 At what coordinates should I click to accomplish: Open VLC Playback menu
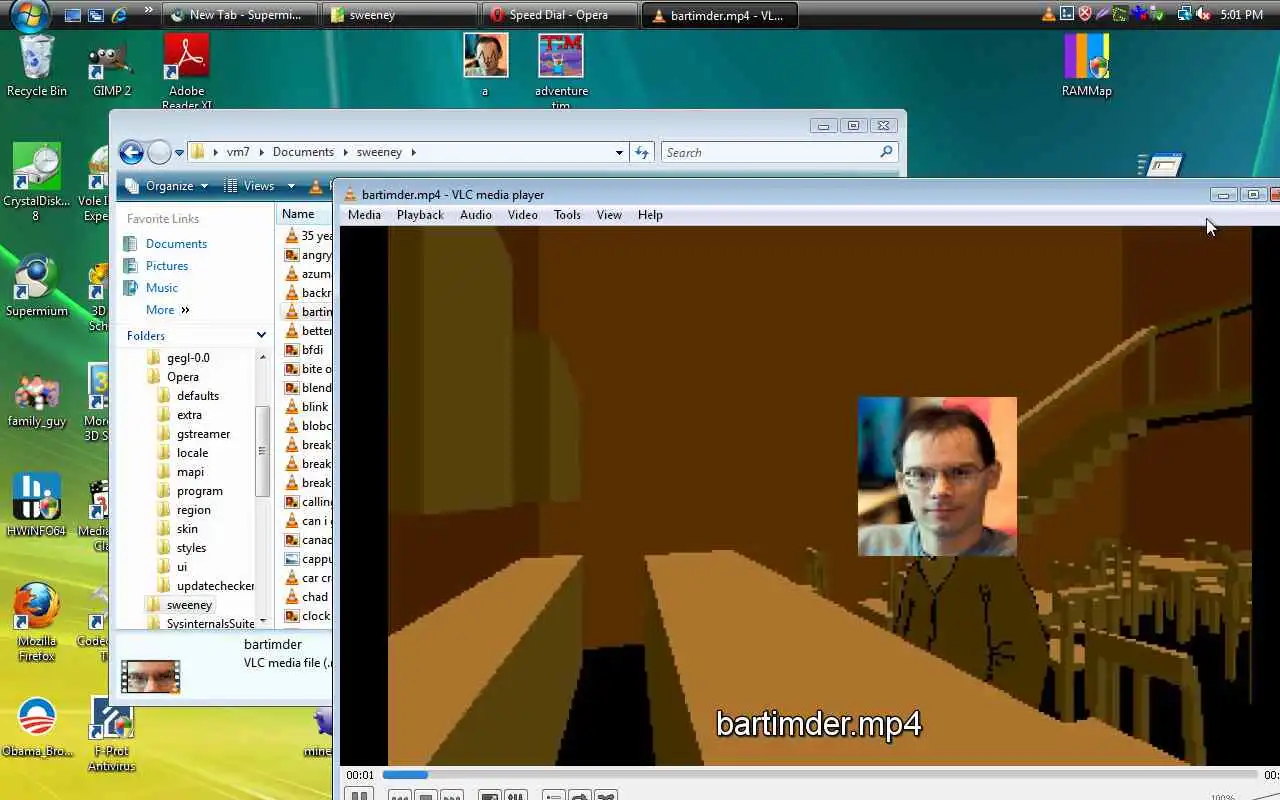pos(420,215)
